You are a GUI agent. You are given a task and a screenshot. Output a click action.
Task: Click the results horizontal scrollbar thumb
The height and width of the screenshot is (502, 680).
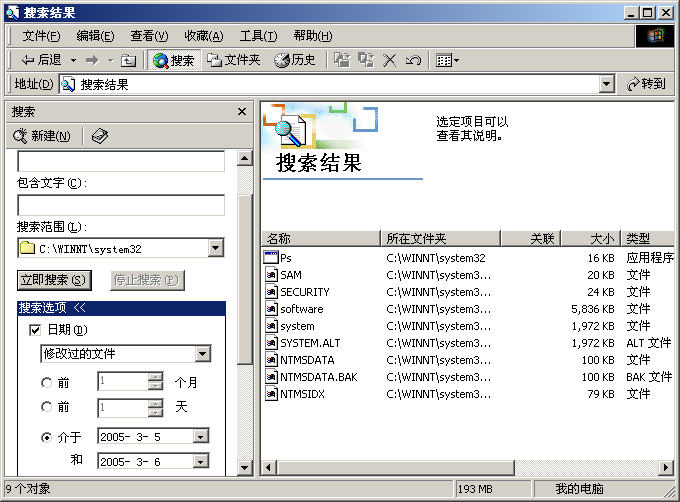pyautogui.click(x=396, y=468)
